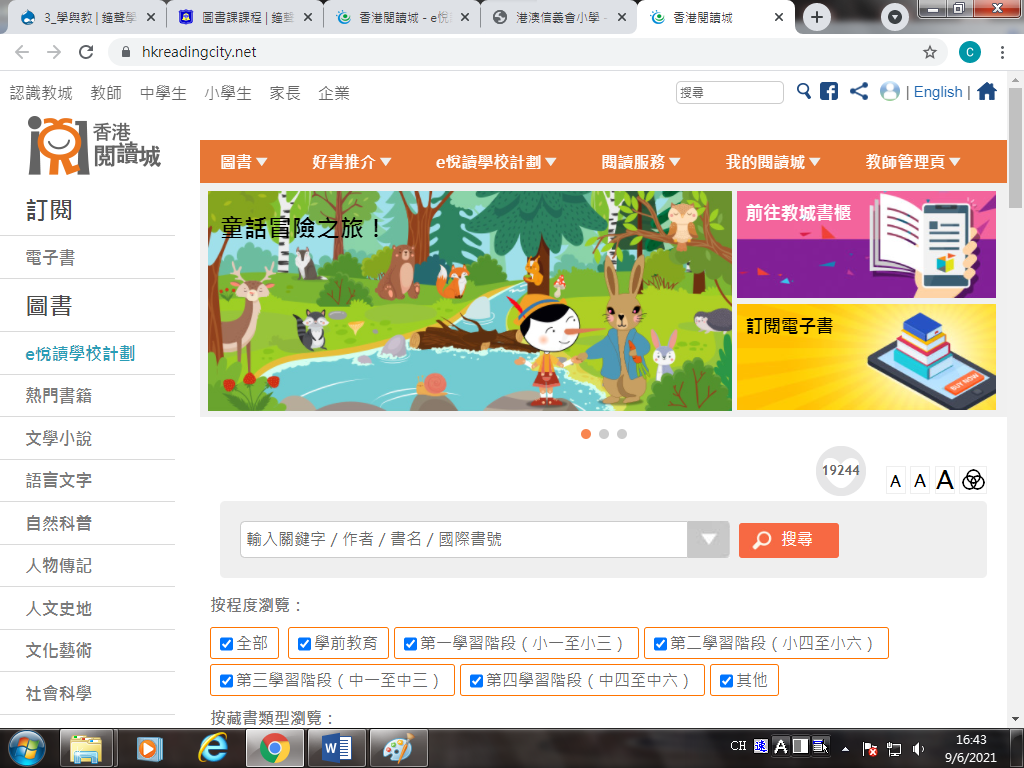Switch to the 香港閱讀城 - e悅 tab
Viewport: 1024px width, 768px height.
(x=401, y=18)
